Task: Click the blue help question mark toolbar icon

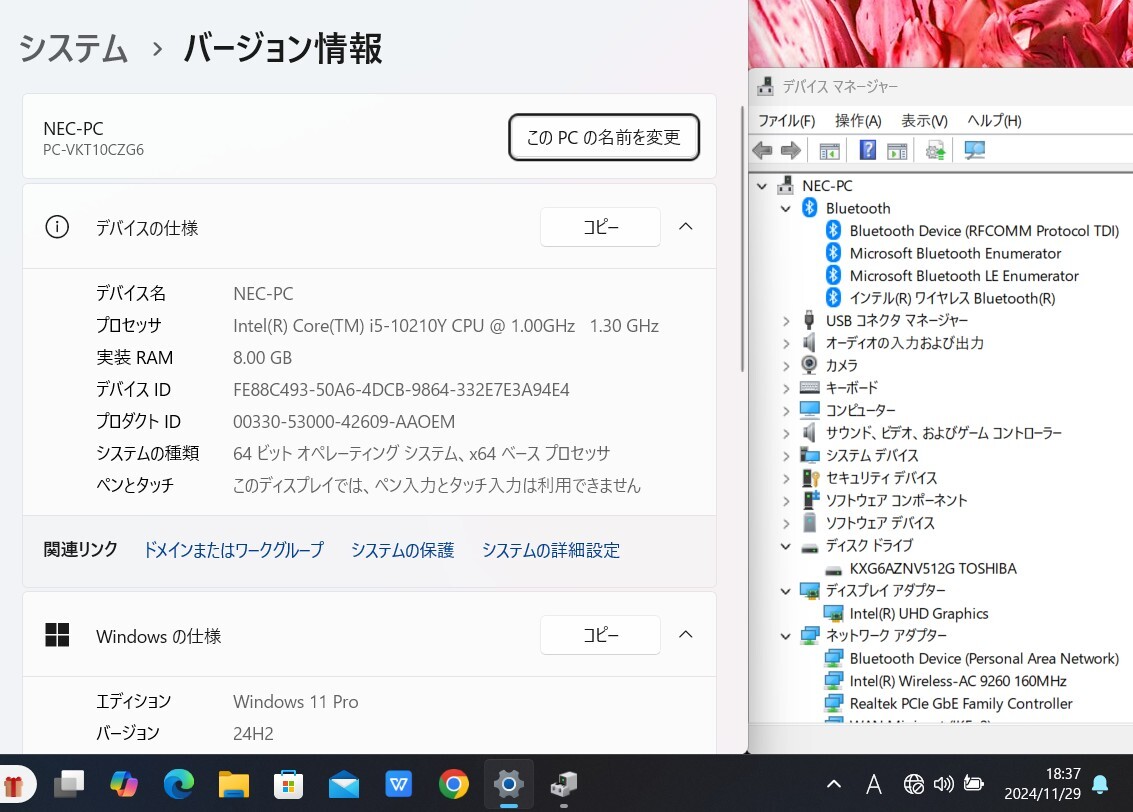Action: point(867,150)
